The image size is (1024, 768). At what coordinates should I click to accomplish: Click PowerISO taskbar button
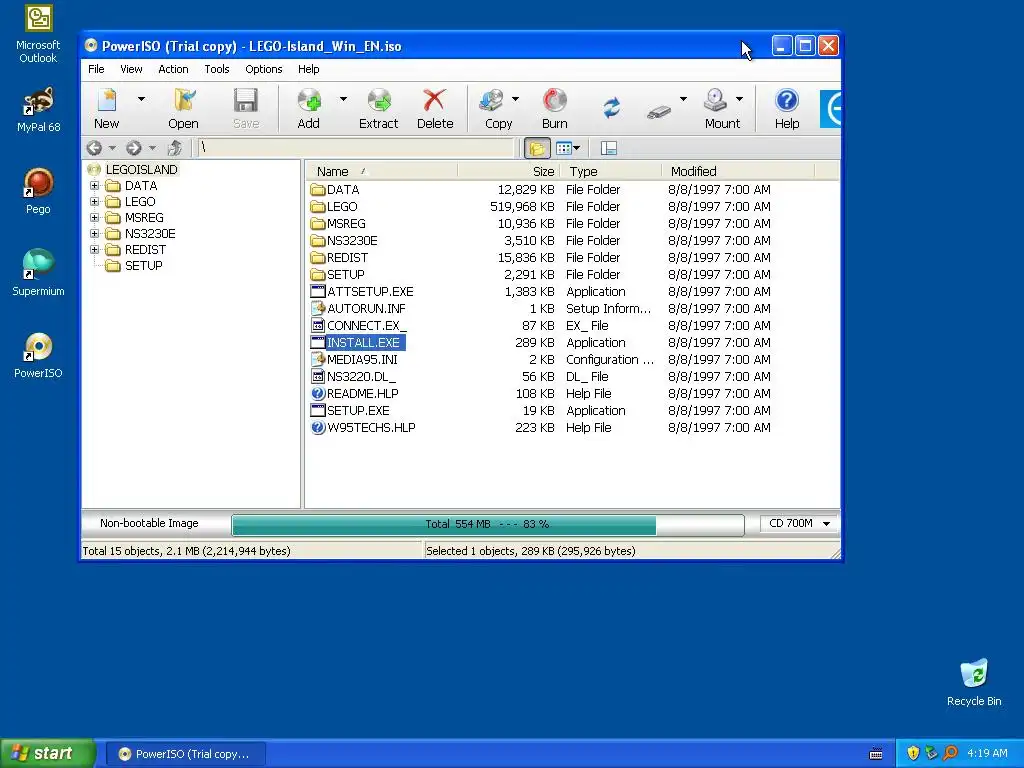coord(185,754)
